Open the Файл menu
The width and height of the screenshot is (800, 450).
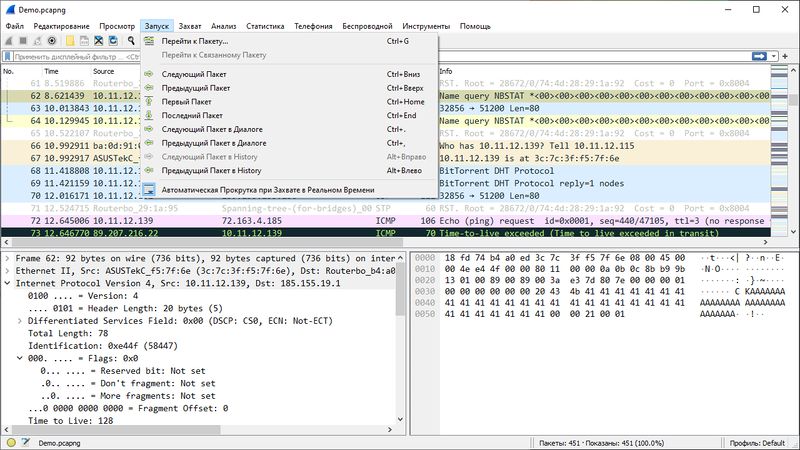[x=15, y=26]
